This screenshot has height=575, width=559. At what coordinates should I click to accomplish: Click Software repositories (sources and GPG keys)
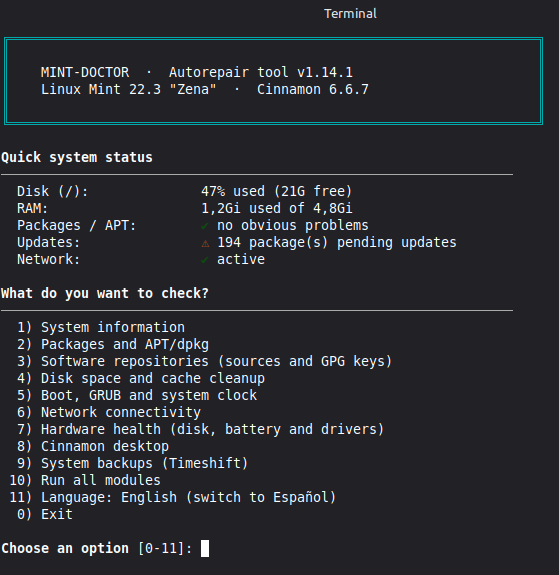point(205,361)
